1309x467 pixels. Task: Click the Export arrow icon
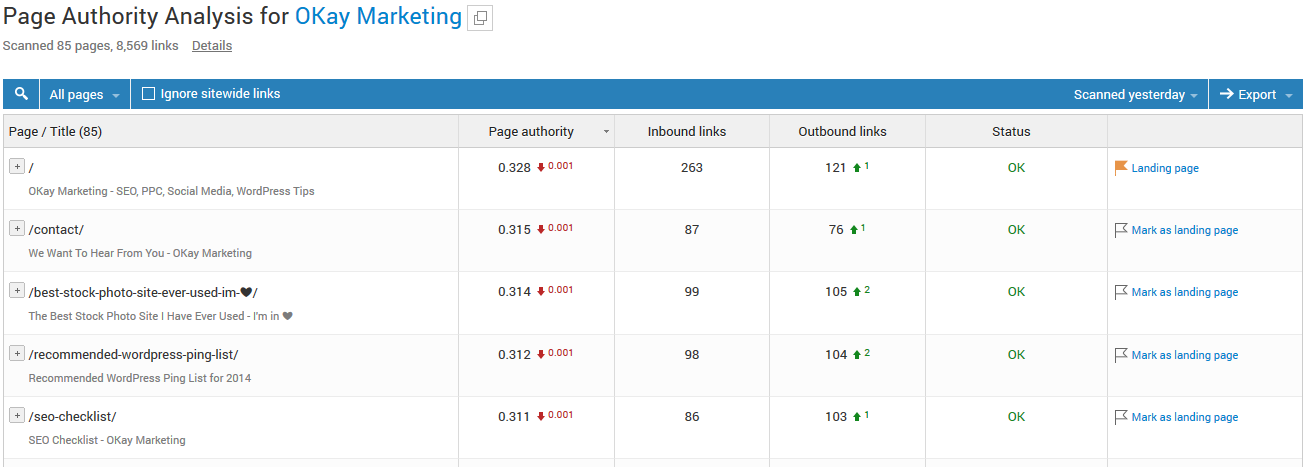[1226, 94]
